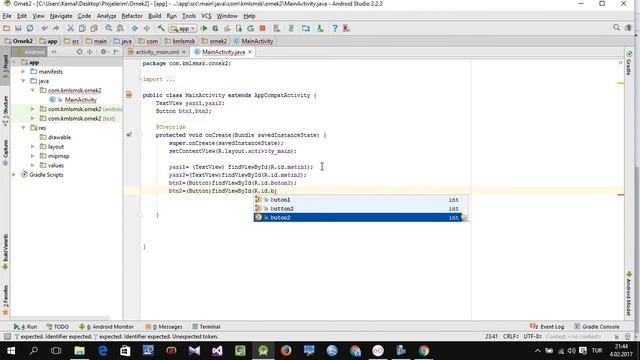Close the activity_main.xml tab
The width and height of the screenshot is (640, 360).
[184, 52]
